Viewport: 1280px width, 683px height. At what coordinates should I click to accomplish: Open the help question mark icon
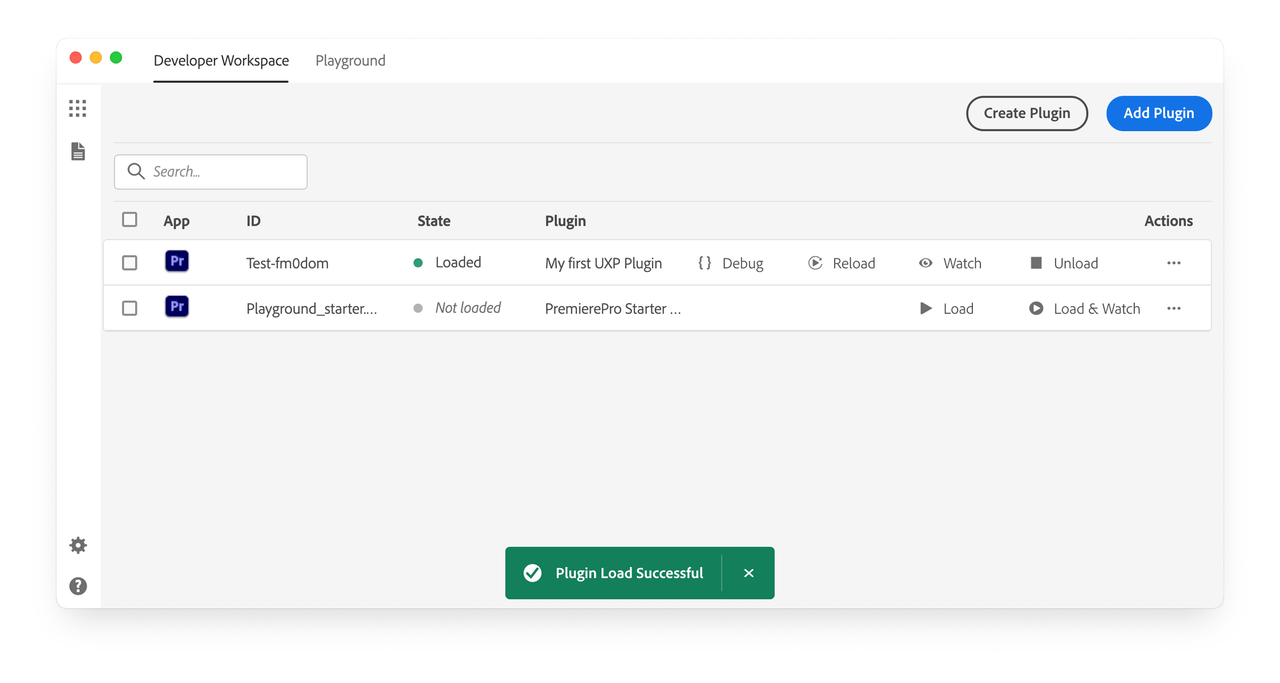(78, 586)
